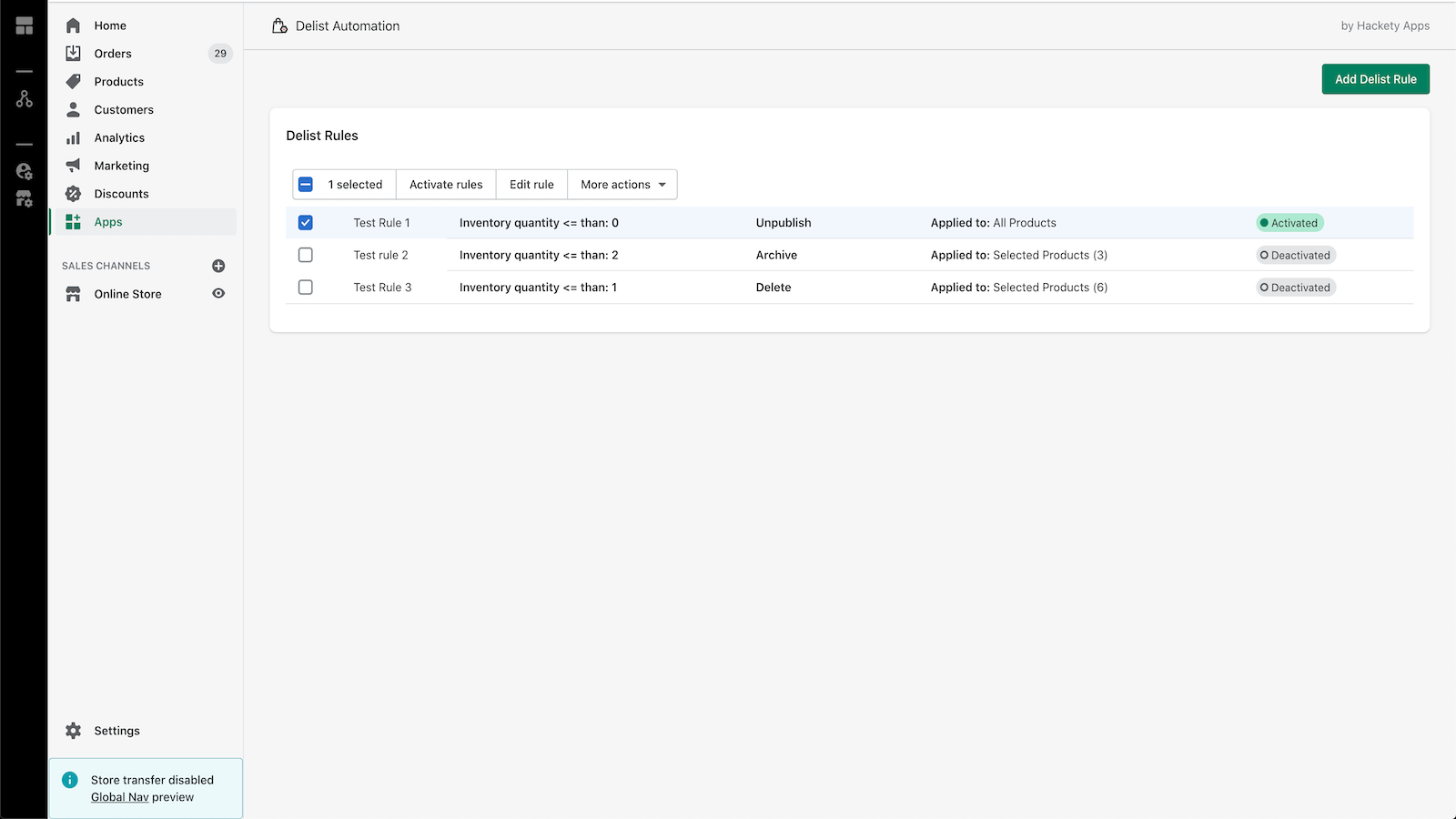Open Marketing using the megaphone icon
This screenshot has width=1456, height=819.
(73, 166)
